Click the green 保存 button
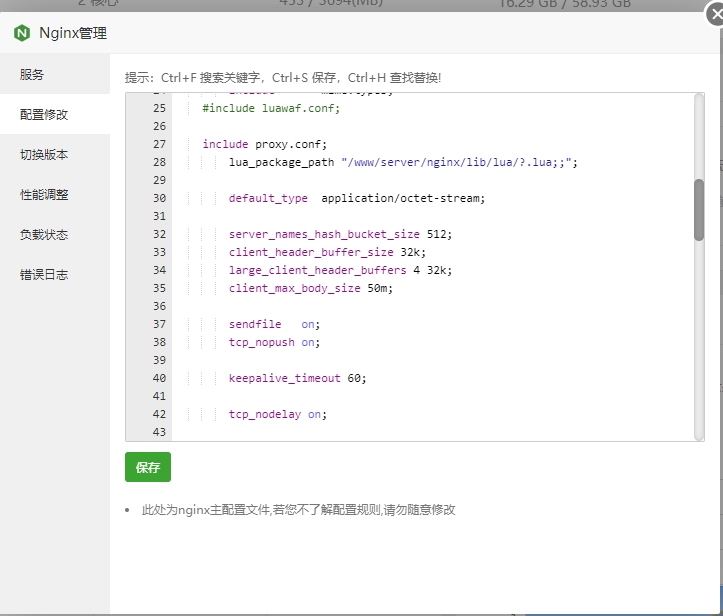The image size is (723, 616). tap(148, 467)
